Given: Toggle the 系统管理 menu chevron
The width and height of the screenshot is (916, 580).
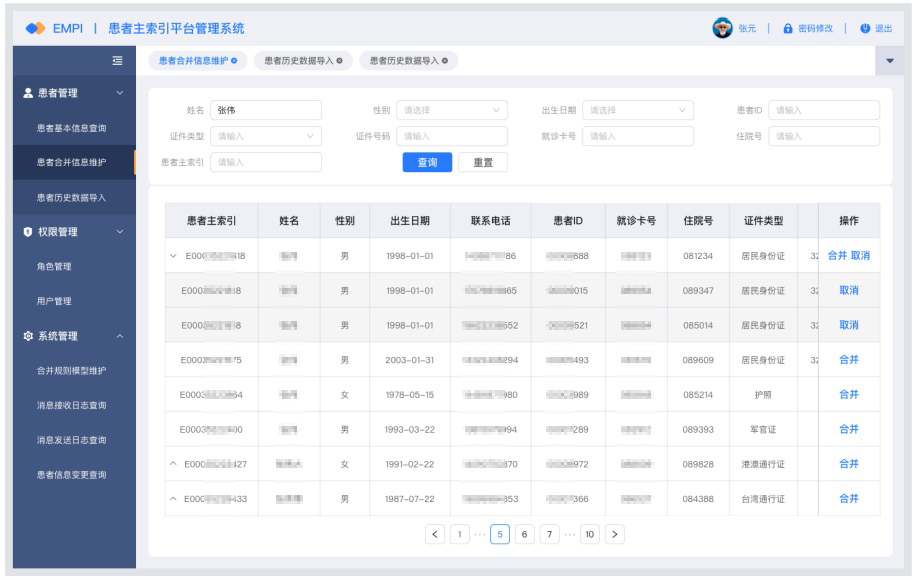Looking at the screenshot, I should pos(120,336).
